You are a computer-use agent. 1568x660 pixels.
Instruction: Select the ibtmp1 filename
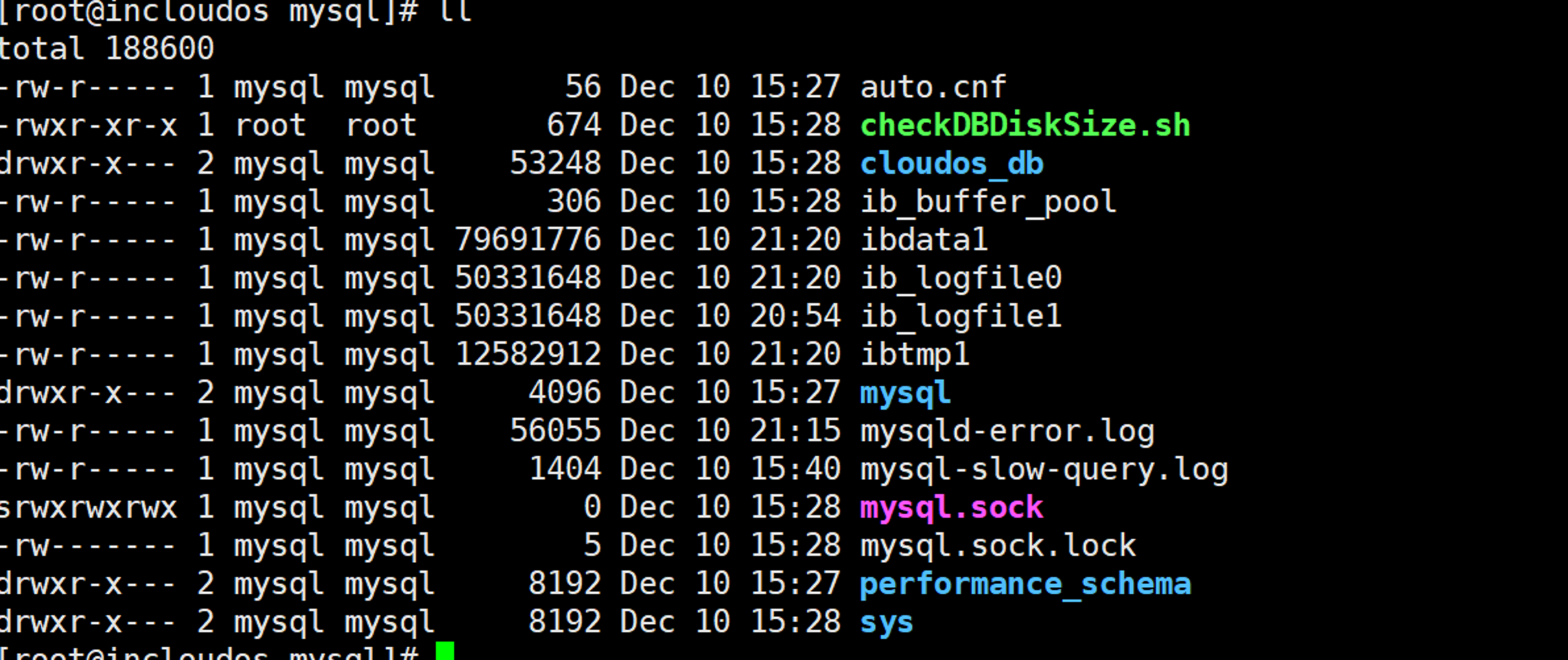915,356
